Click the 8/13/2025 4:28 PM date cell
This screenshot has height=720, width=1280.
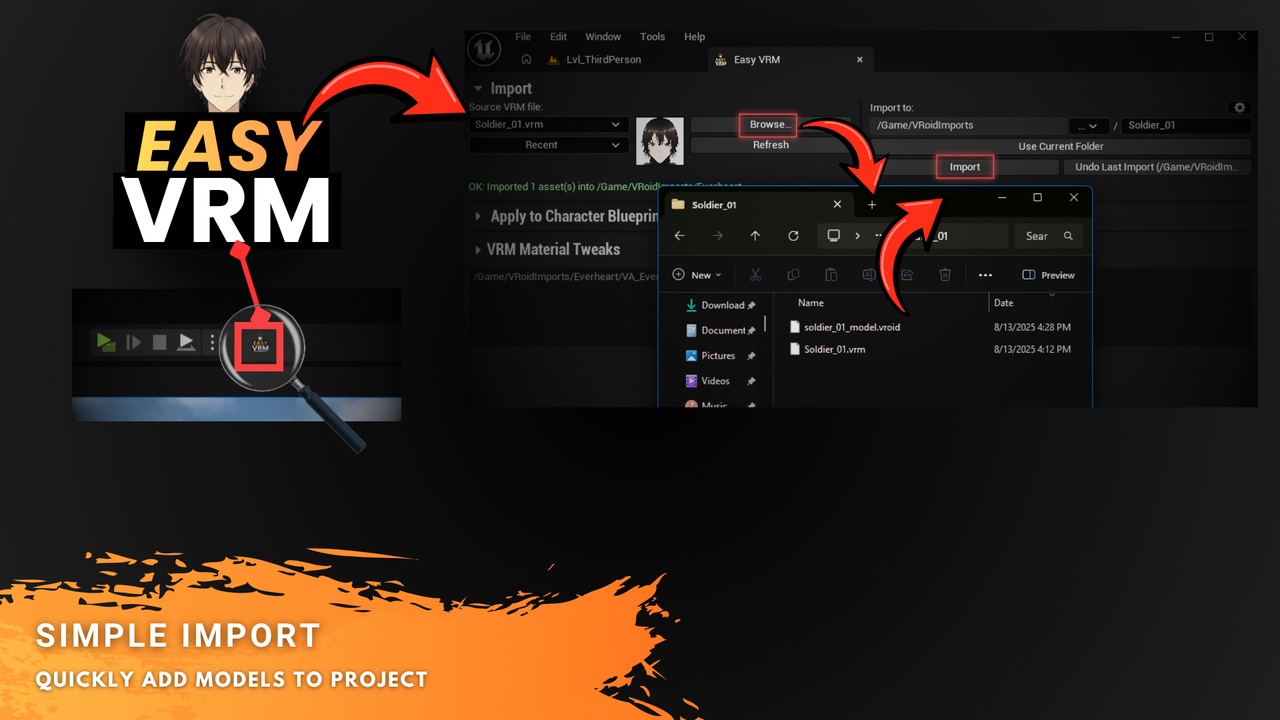coord(1032,327)
